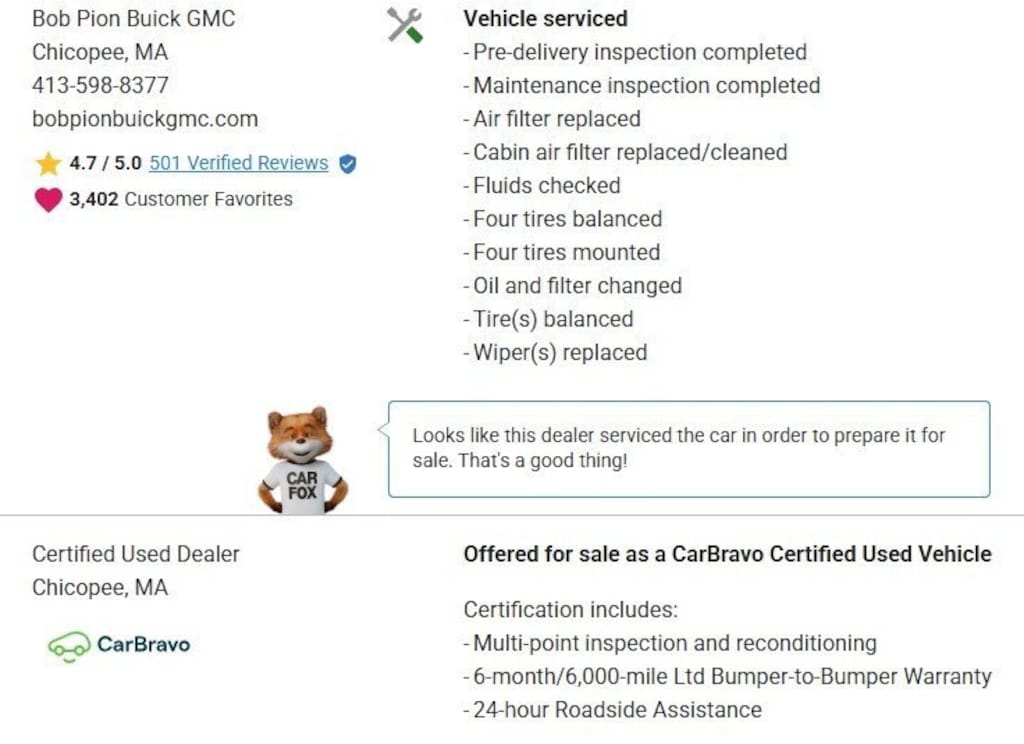
Task: Click the Certified Used Dealer label
Action: [x=136, y=554]
